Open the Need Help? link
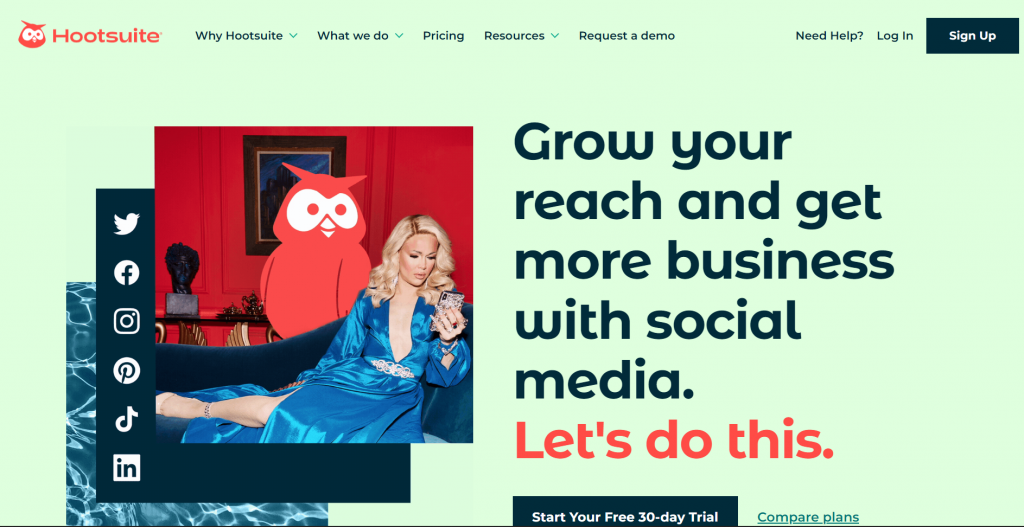 pyautogui.click(x=829, y=36)
